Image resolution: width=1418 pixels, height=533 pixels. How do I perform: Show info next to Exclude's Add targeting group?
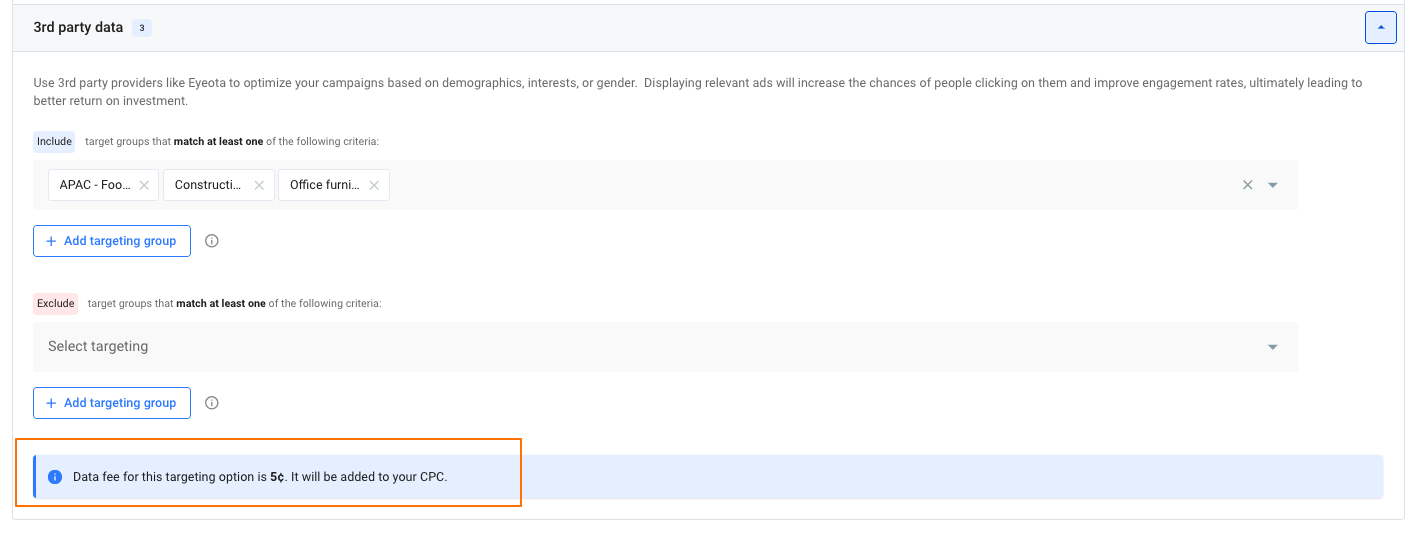coord(212,403)
